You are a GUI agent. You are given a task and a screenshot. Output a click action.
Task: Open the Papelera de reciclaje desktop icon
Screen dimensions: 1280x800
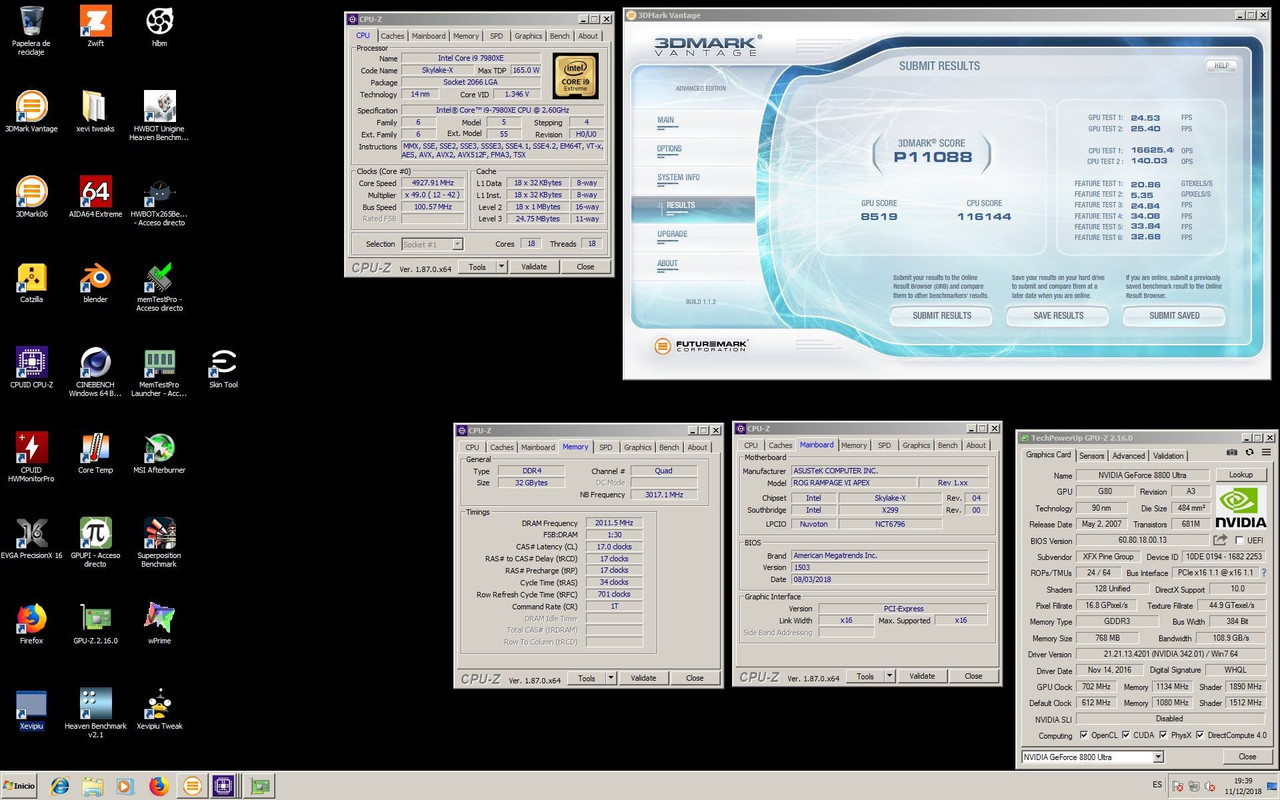tap(31, 21)
